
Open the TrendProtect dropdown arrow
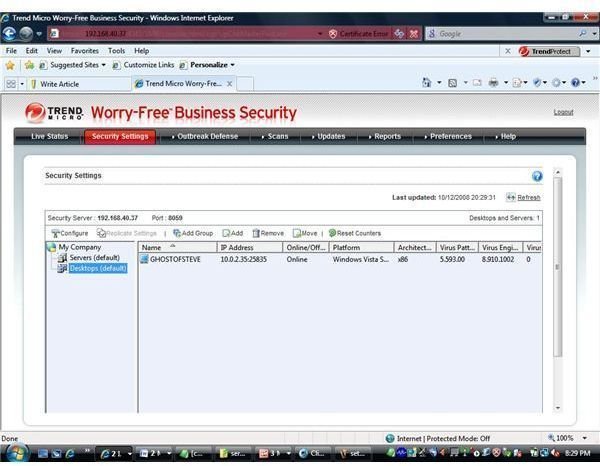click(588, 51)
